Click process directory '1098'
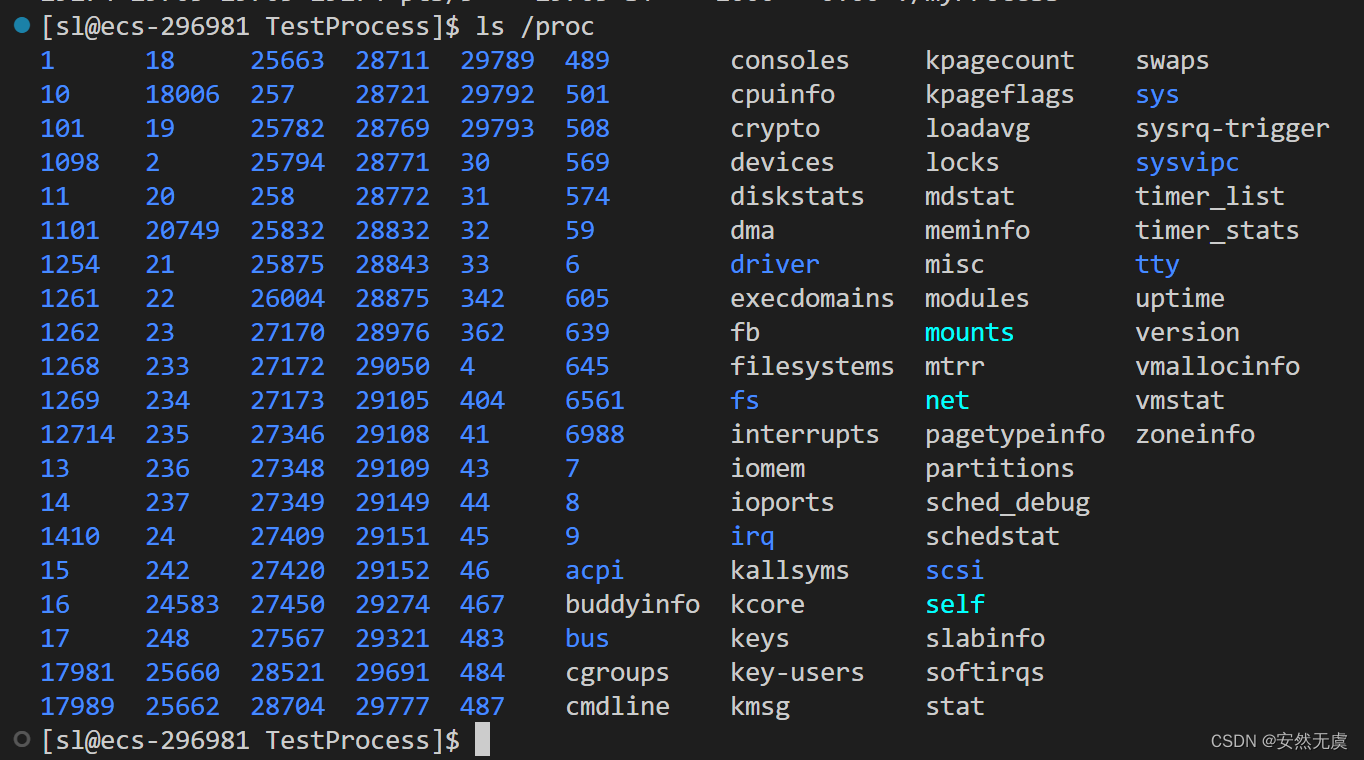The width and height of the screenshot is (1364, 760). coord(70,162)
